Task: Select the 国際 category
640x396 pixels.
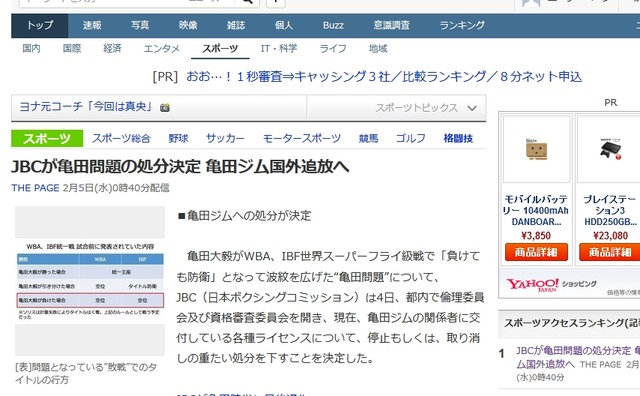Action: pos(72,49)
